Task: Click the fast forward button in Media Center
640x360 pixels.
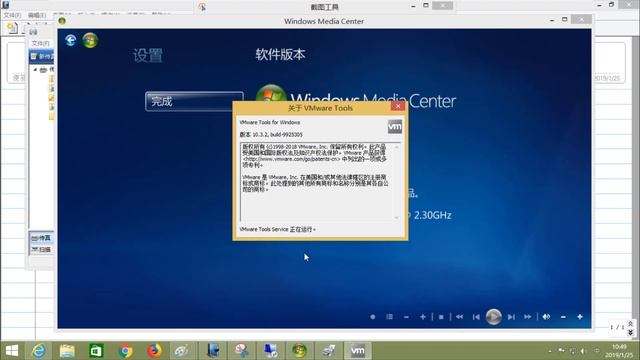Action: coord(528,317)
